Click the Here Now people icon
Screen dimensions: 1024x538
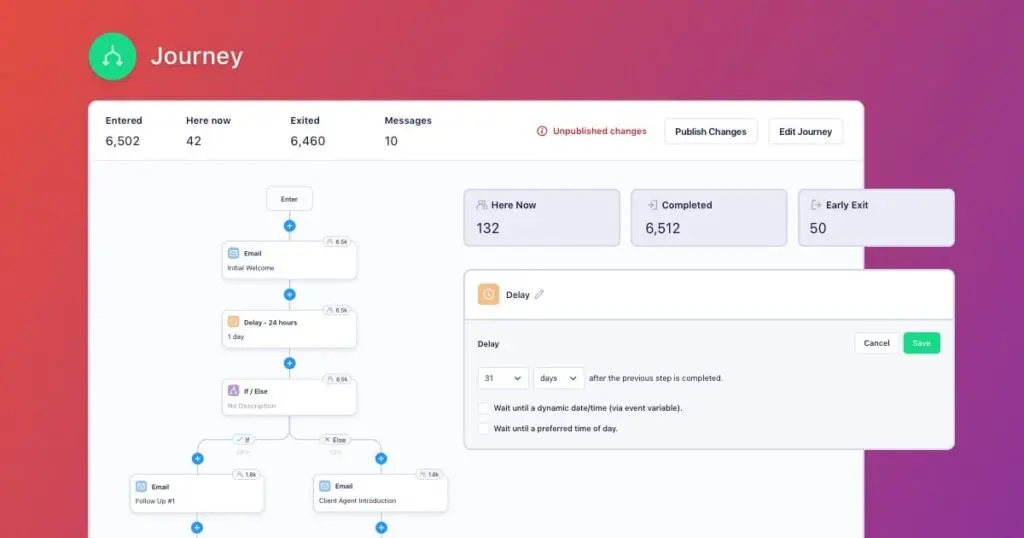[x=482, y=205]
